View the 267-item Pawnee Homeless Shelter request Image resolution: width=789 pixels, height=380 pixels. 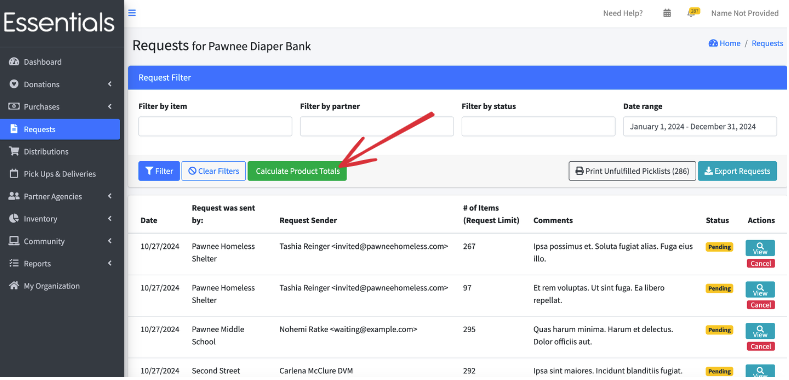[760, 248]
